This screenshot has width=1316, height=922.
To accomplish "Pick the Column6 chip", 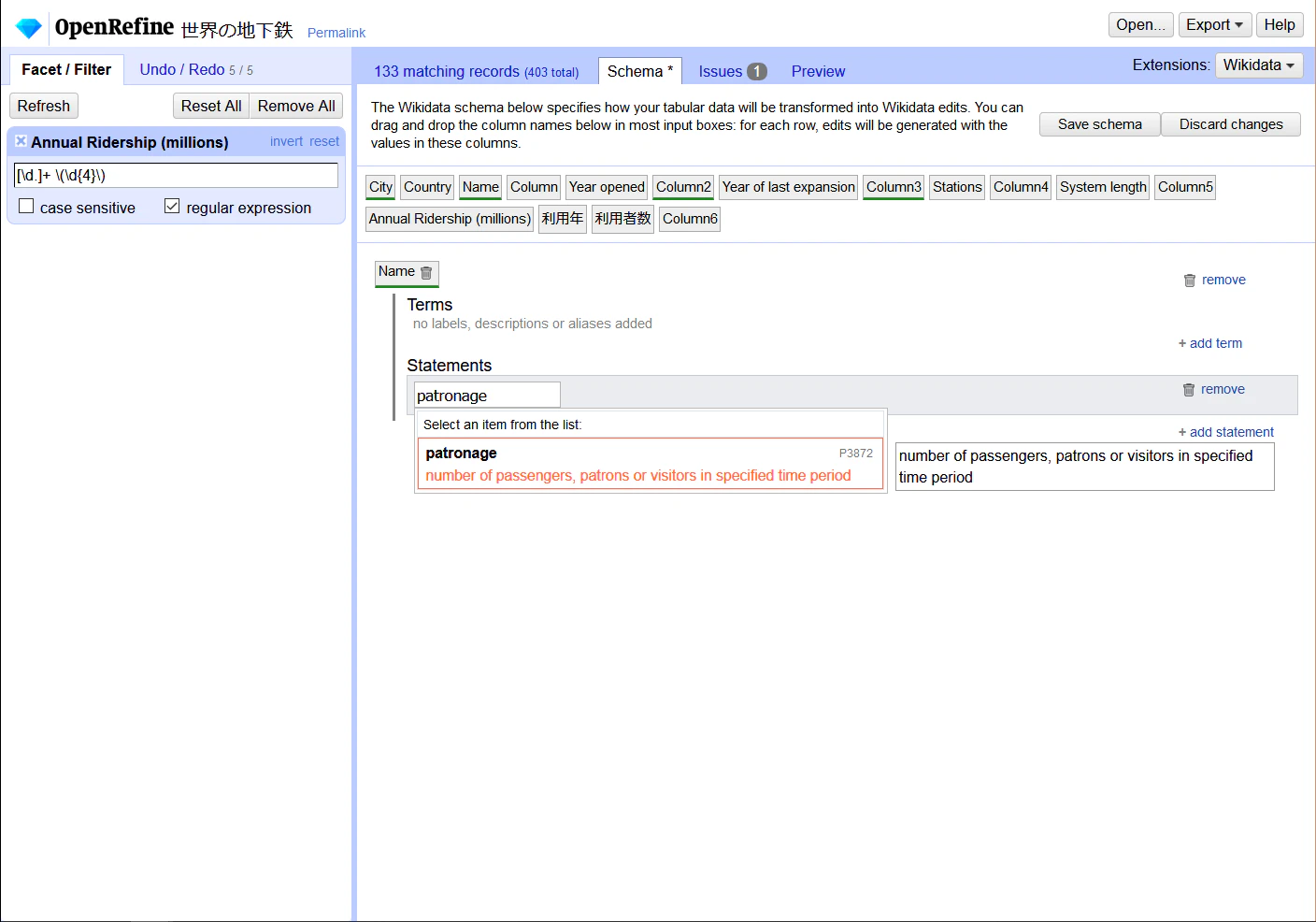I will click(690, 219).
